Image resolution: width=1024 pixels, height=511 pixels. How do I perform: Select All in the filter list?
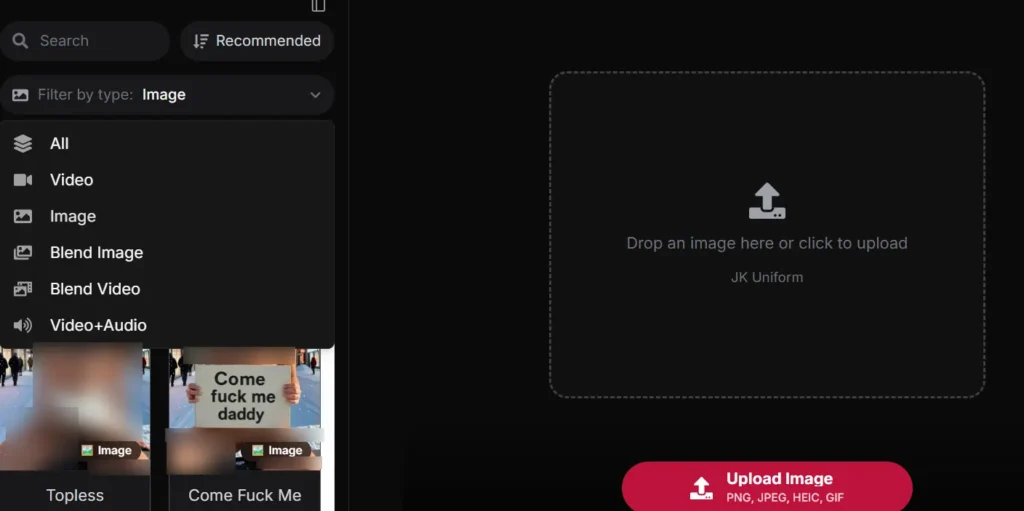tap(167, 144)
